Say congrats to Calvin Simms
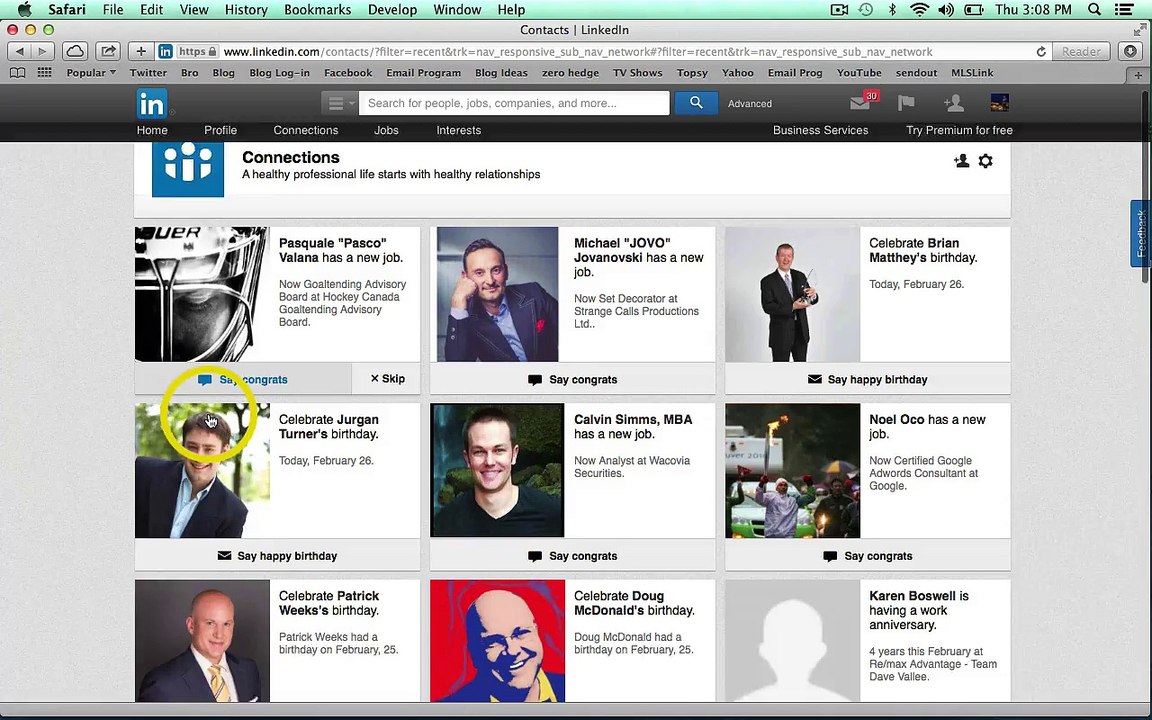Image resolution: width=1152 pixels, height=720 pixels. pyautogui.click(x=572, y=555)
